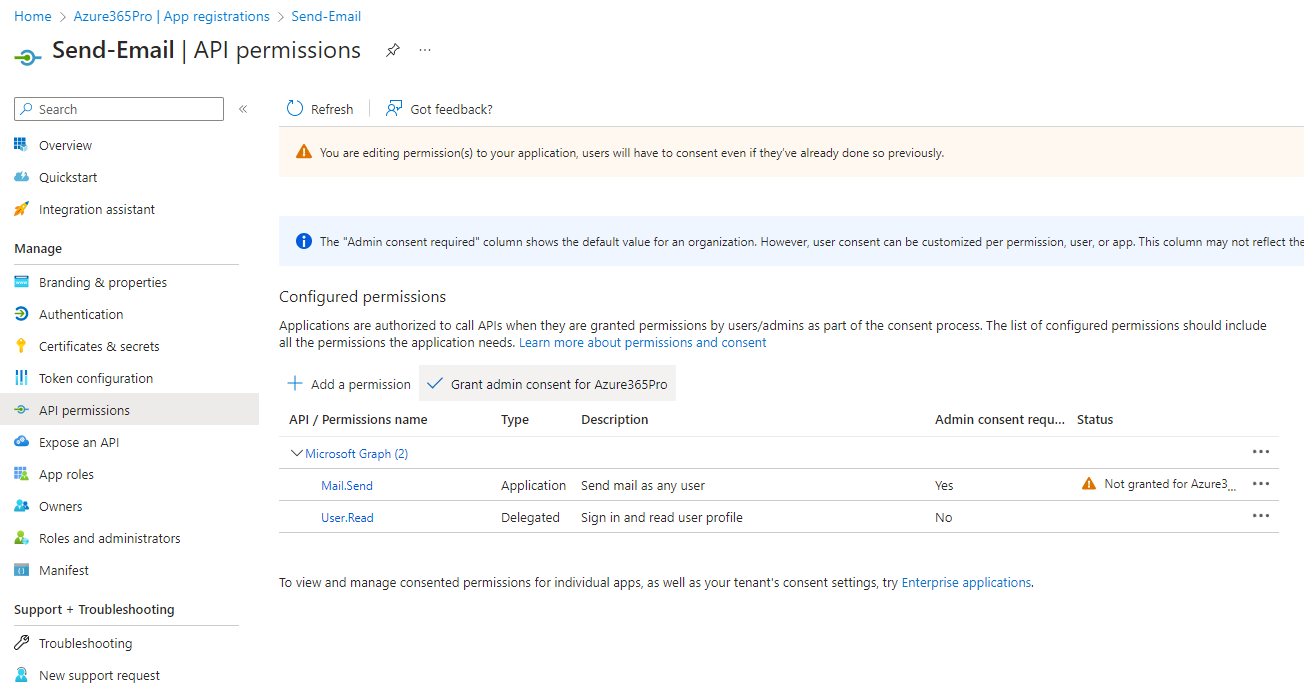Click the Description column header
This screenshot has height=697, width=1304.
point(615,419)
